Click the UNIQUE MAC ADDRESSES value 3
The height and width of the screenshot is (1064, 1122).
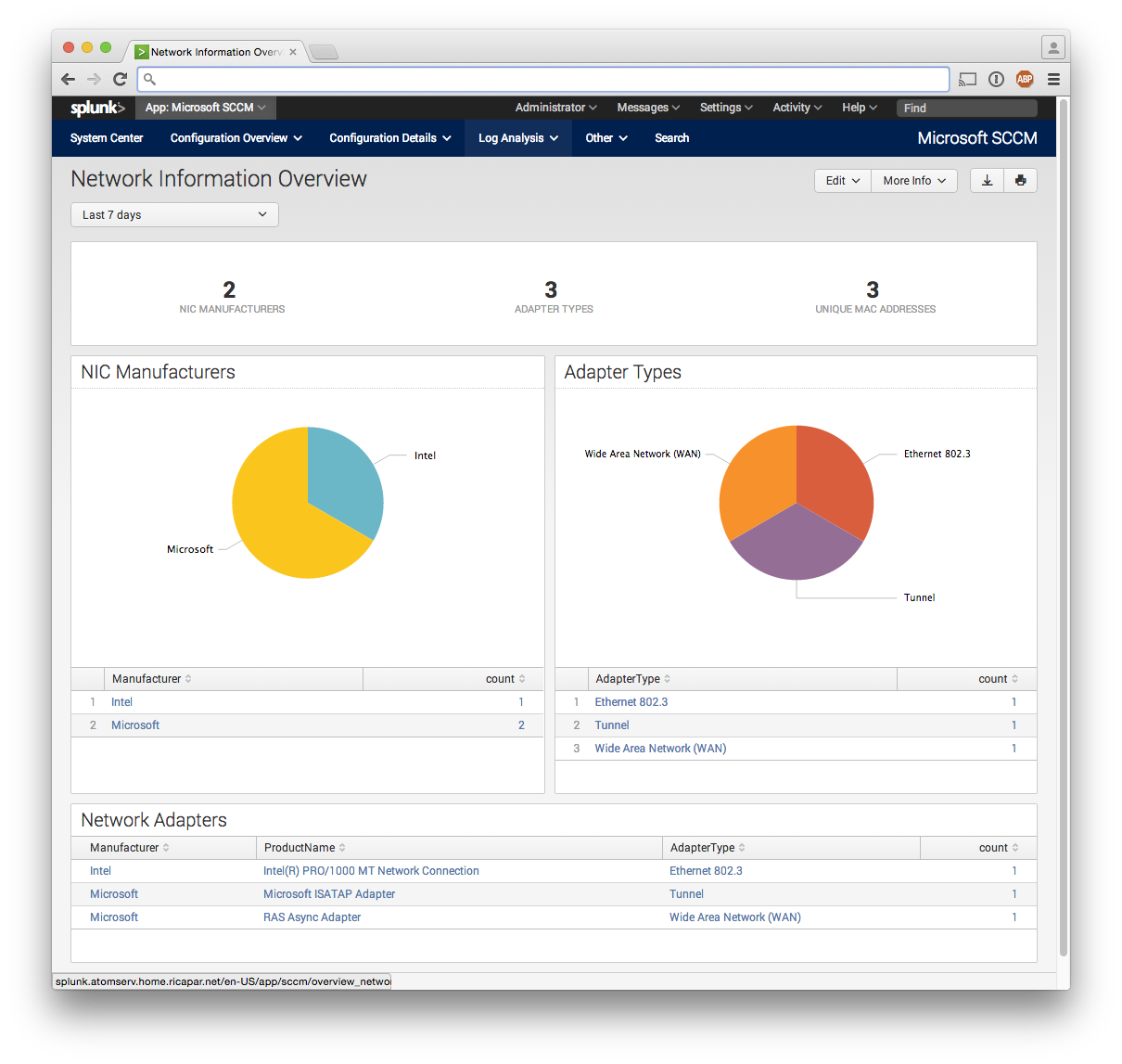click(x=873, y=289)
